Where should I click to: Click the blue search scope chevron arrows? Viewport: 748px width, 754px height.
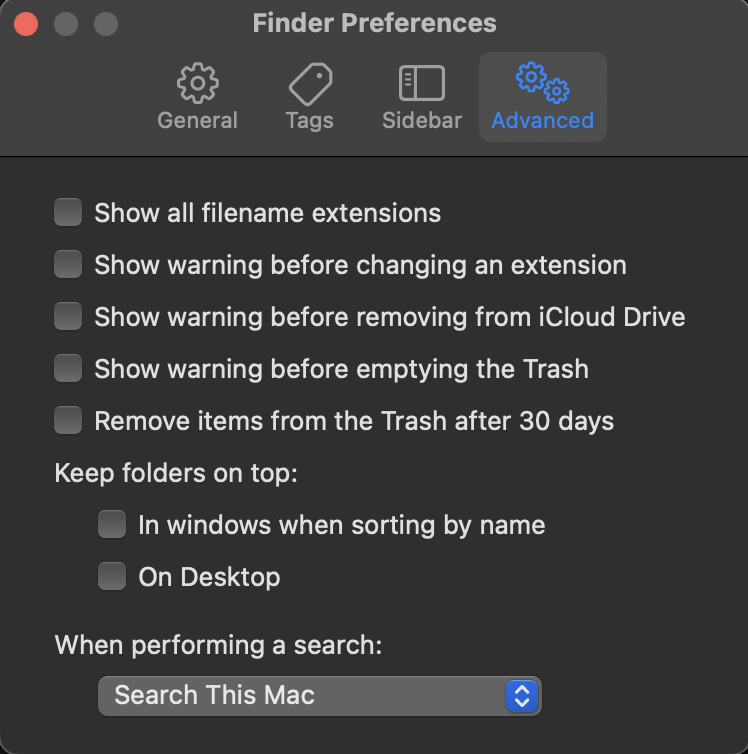coord(522,696)
